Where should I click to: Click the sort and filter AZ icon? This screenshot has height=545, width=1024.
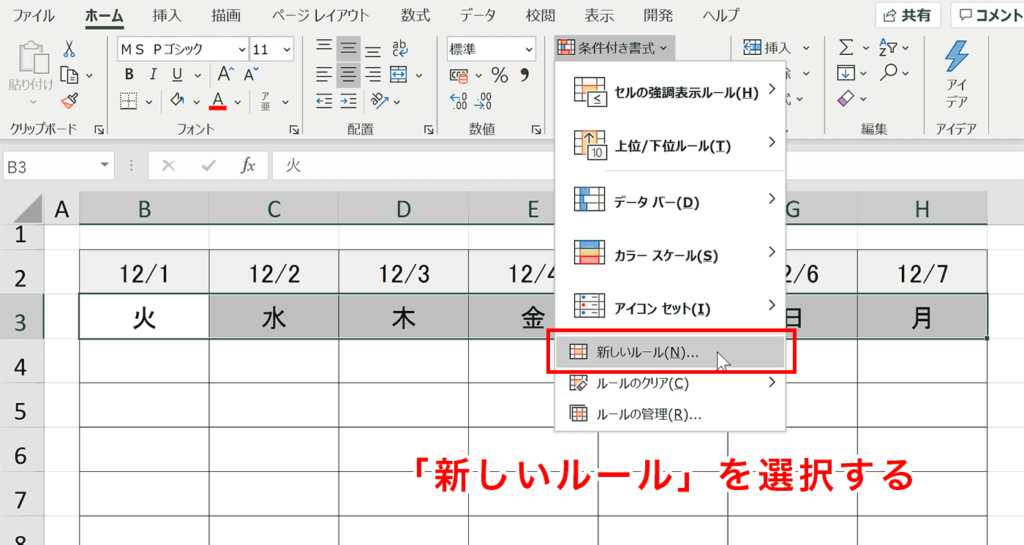(888, 48)
